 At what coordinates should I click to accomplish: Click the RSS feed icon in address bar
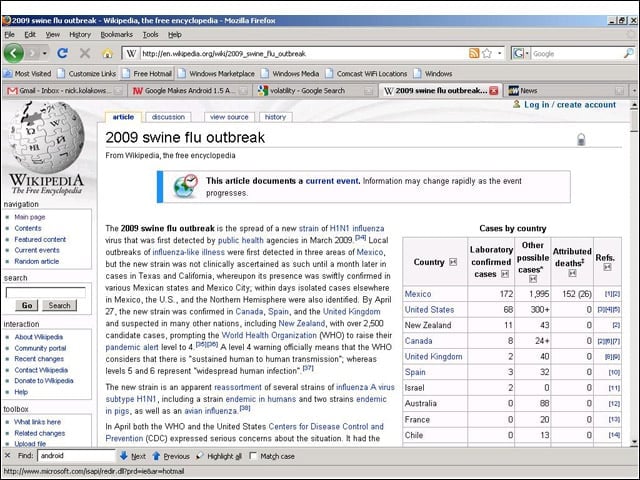[474, 53]
